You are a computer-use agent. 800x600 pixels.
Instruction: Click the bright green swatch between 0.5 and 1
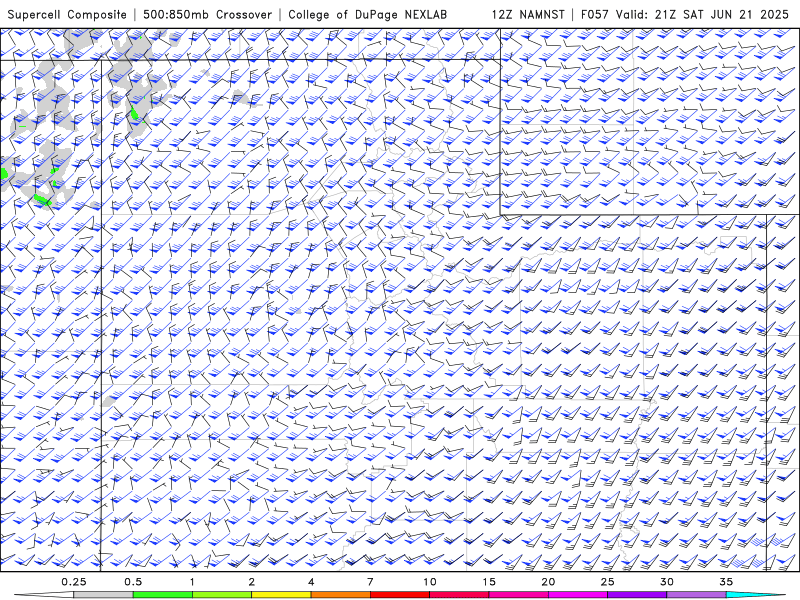(x=163, y=595)
